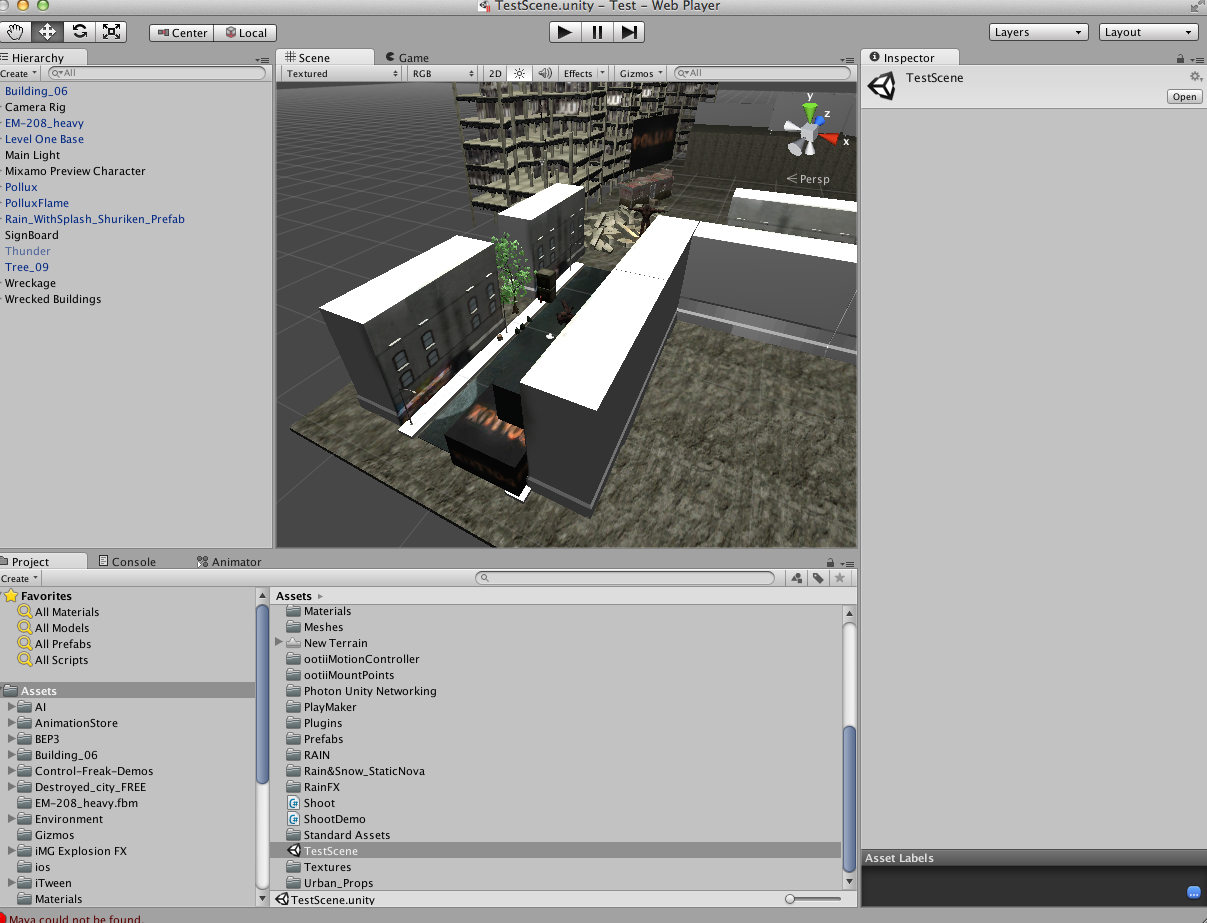Select the Hand tool in toolbar
Viewport: 1207px width, 923px height.
(15, 32)
